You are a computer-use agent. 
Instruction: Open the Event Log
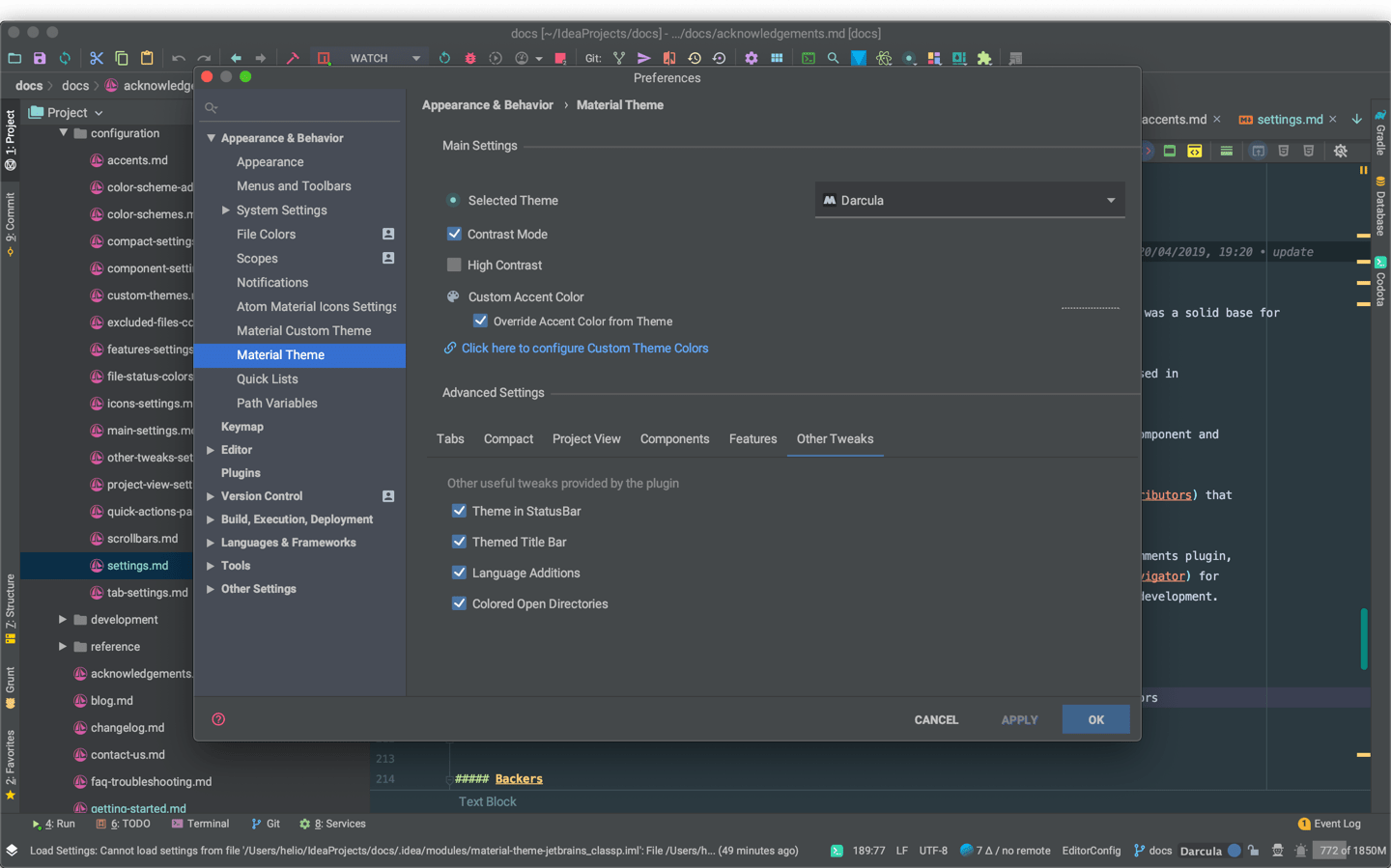(1329, 824)
